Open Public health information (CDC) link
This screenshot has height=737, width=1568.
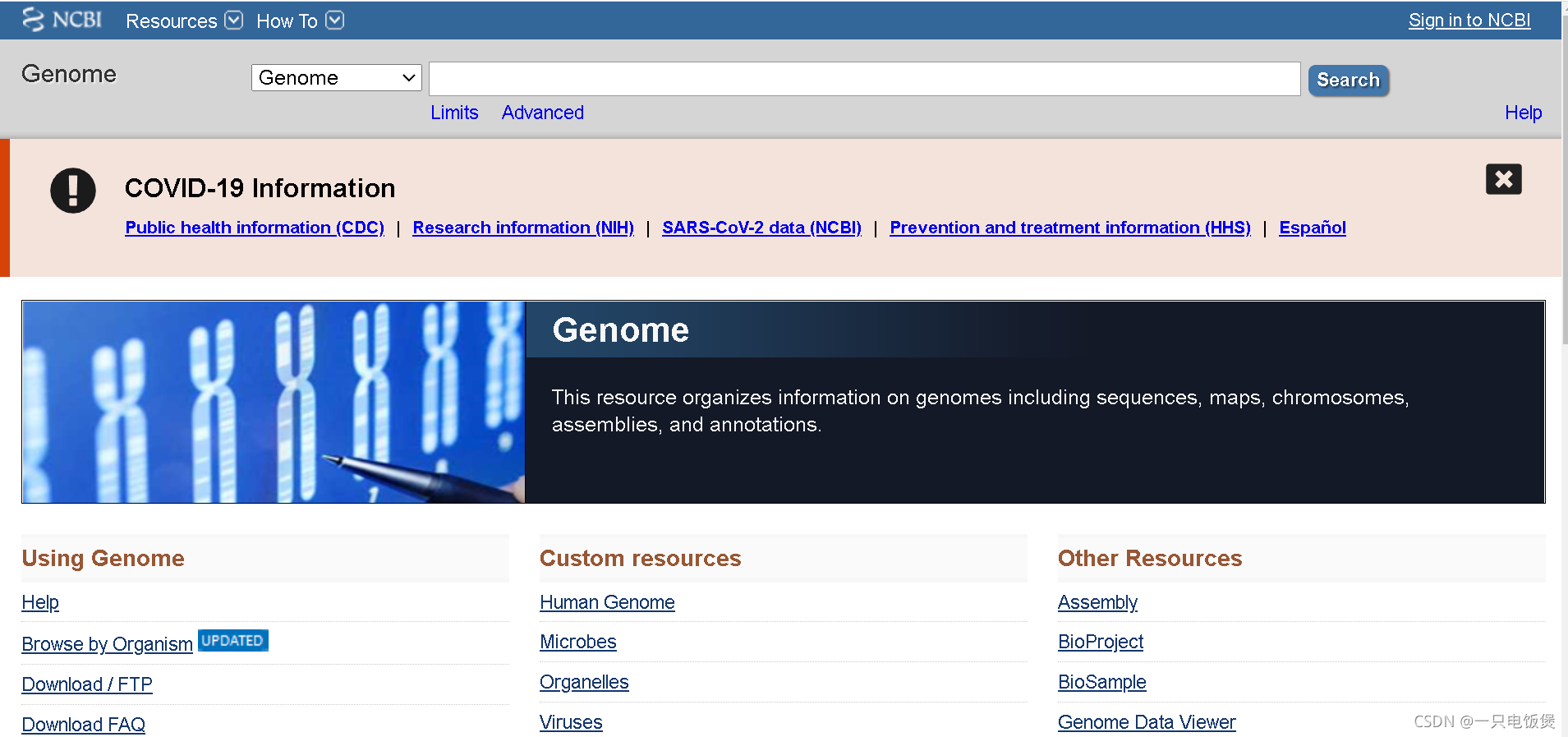255,228
